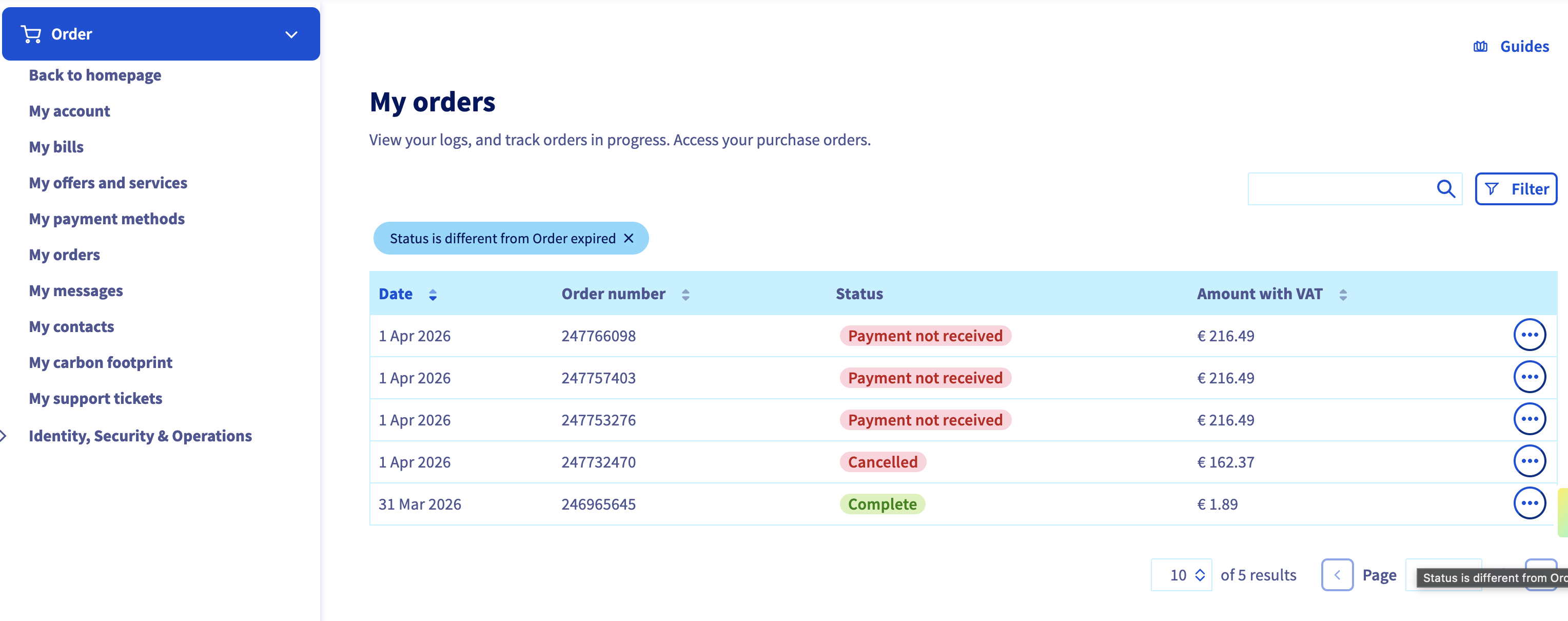The height and width of the screenshot is (621, 1568).
Task: Remove the Status is different filter chip
Action: point(629,238)
